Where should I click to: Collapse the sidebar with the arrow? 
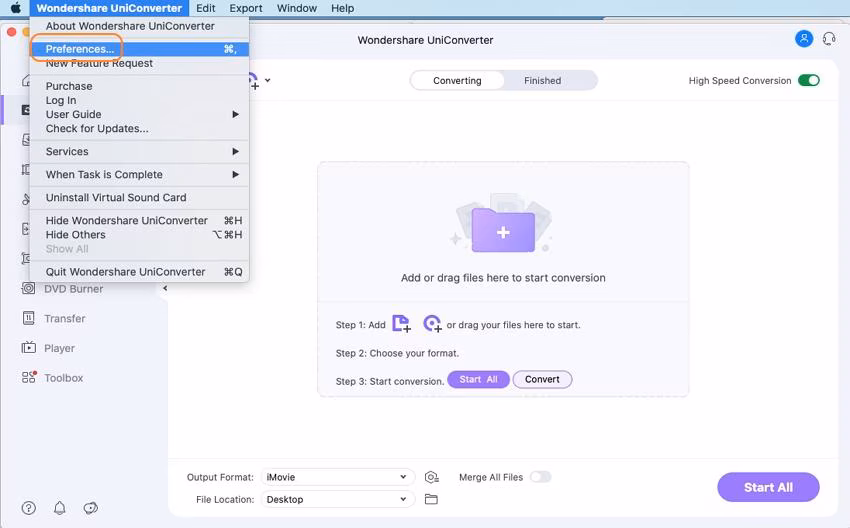pos(165,288)
